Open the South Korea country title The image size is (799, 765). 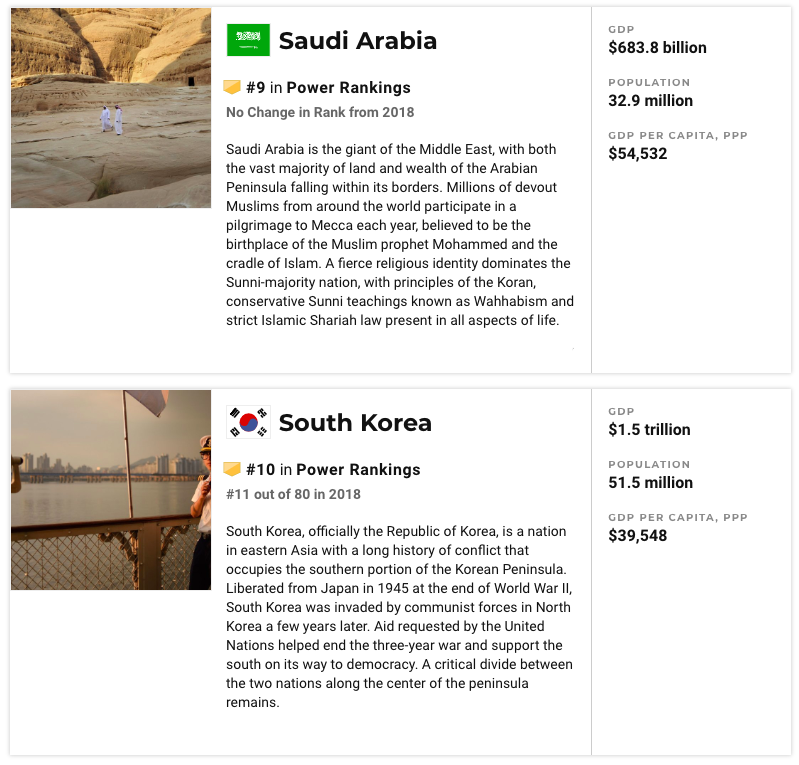(x=355, y=423)
